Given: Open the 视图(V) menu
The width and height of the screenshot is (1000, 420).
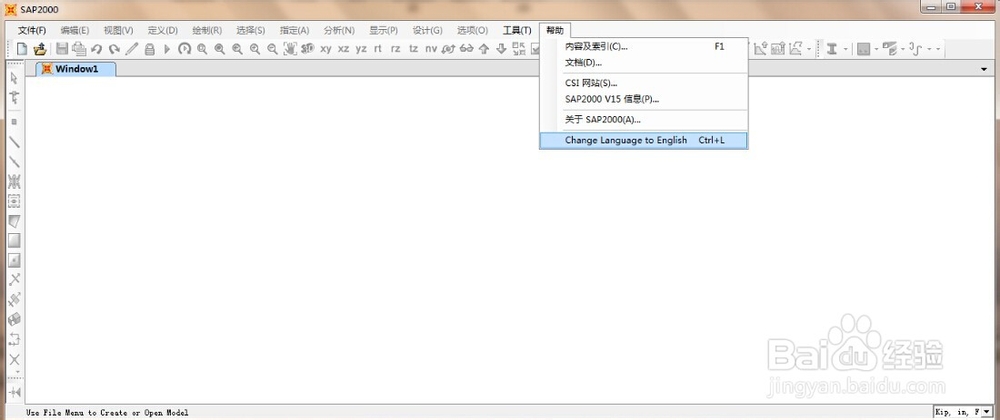Looking at the screenshot, I should coord(118,30).
